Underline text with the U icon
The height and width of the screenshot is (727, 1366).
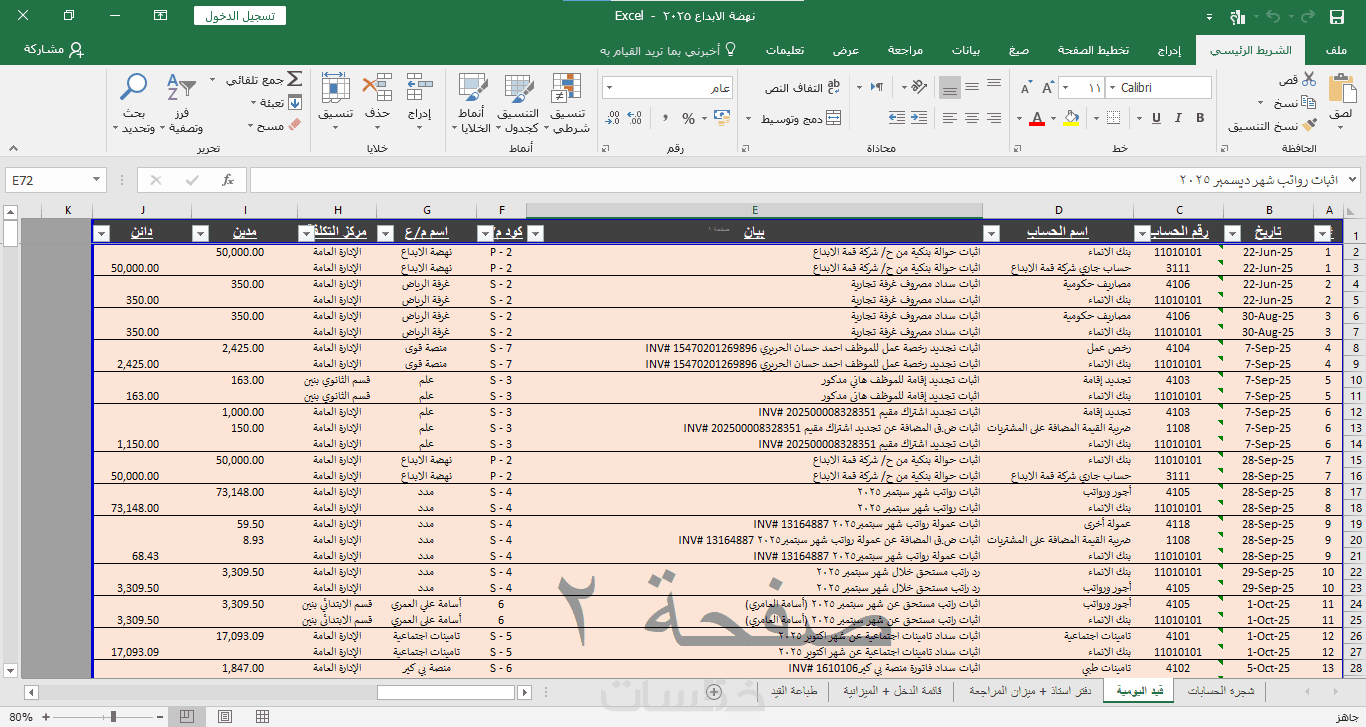click(x=1156, y=118)
